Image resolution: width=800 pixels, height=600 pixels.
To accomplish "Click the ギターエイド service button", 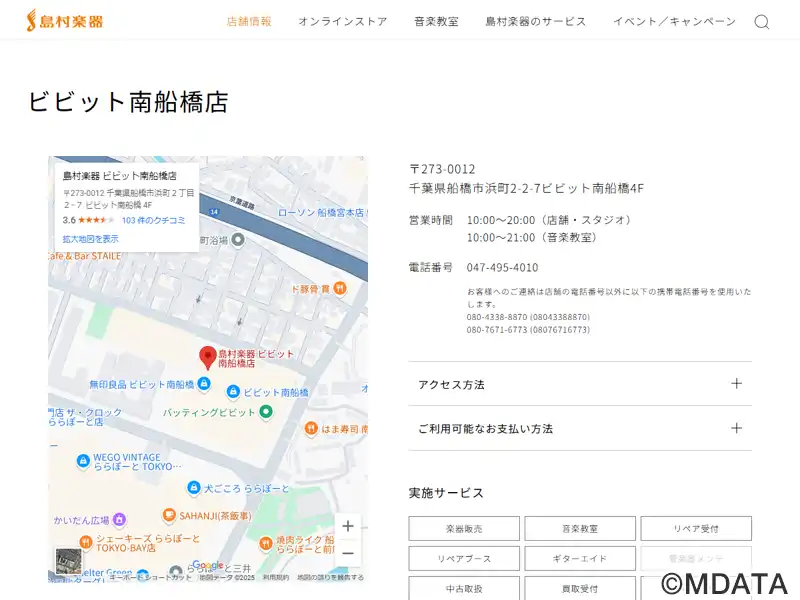I will click(x=580, y=559).
